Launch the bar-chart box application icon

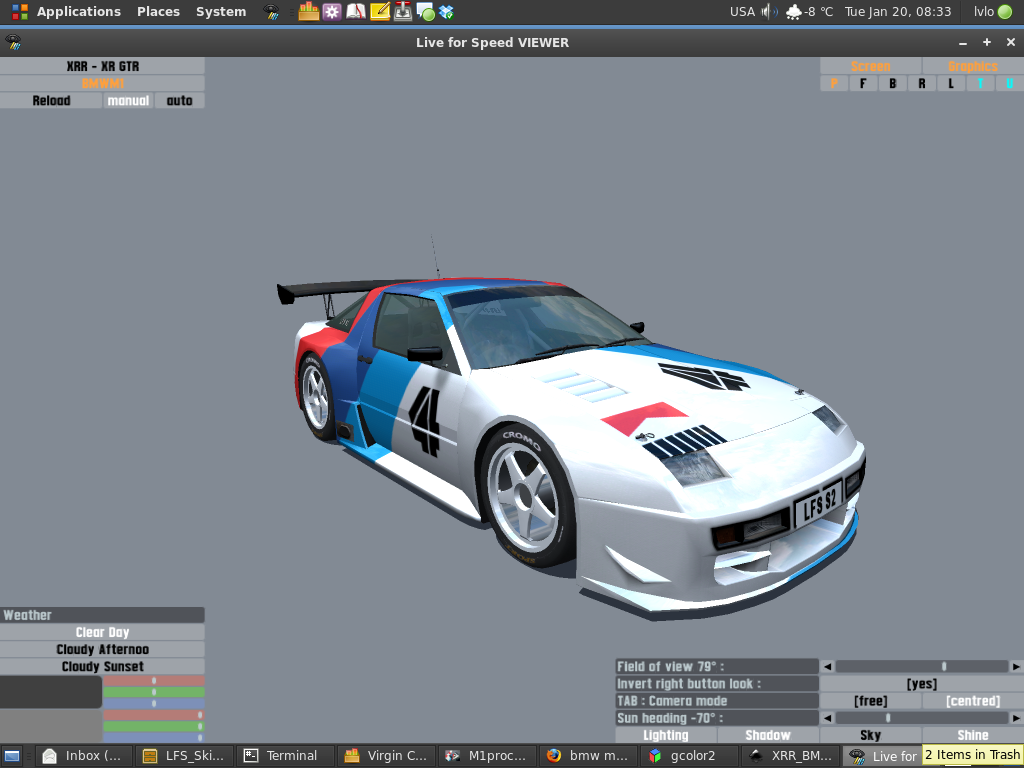(308, 12)
